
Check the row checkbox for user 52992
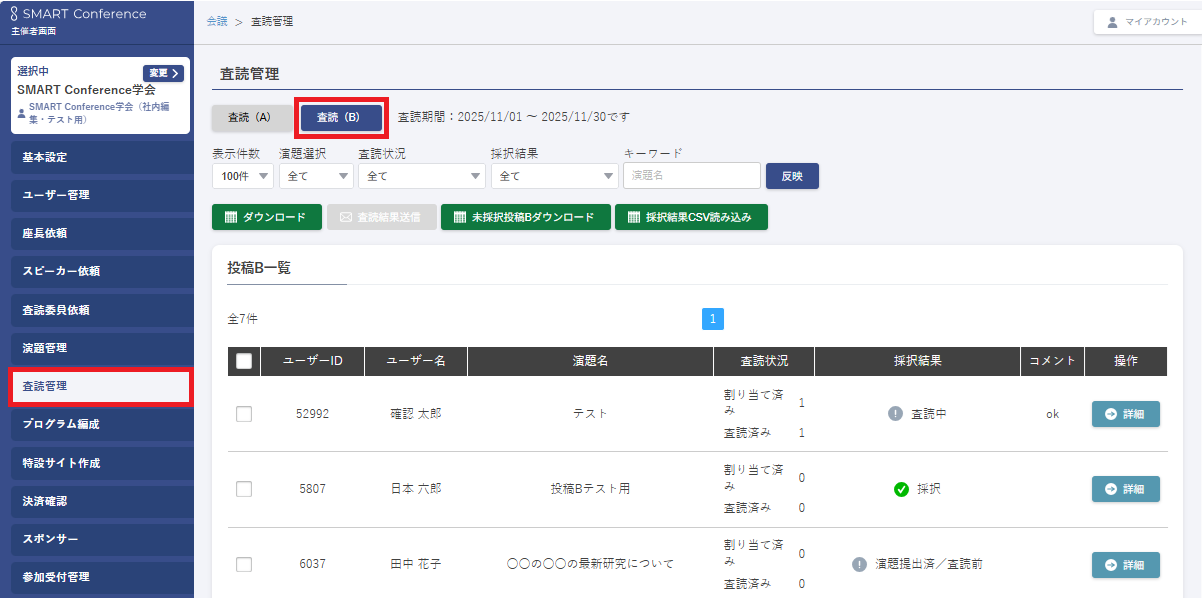pos(244,414)
